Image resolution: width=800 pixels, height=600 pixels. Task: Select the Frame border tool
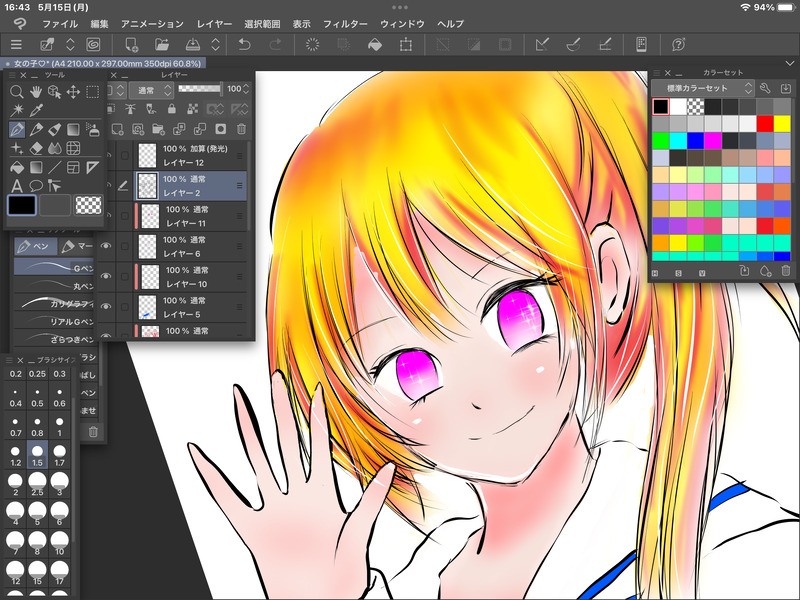tap(73, 167)
